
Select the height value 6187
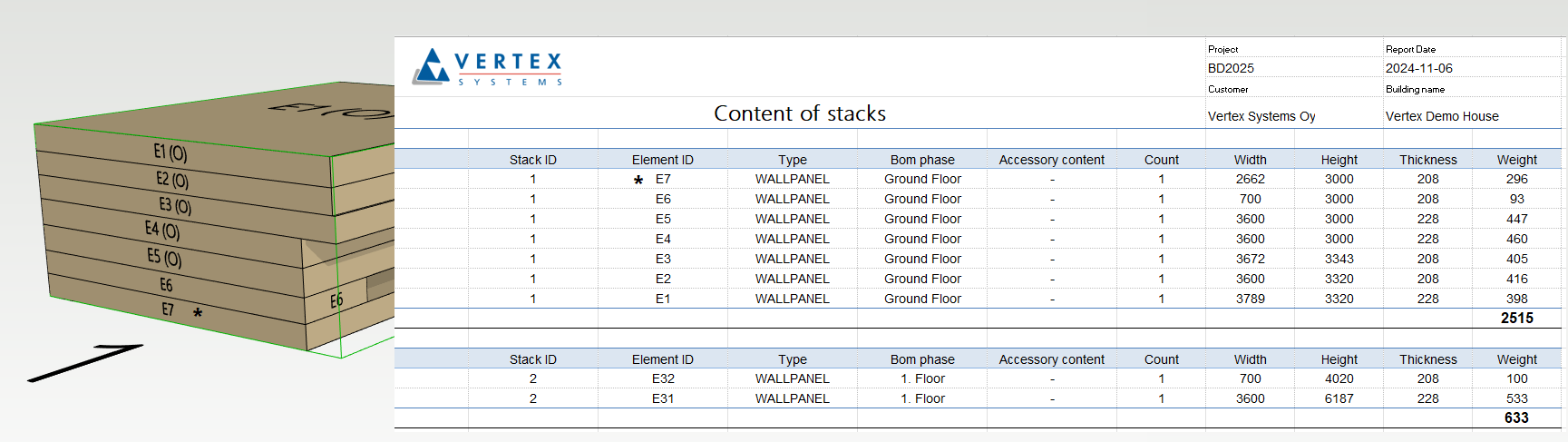click(1339, 398)
